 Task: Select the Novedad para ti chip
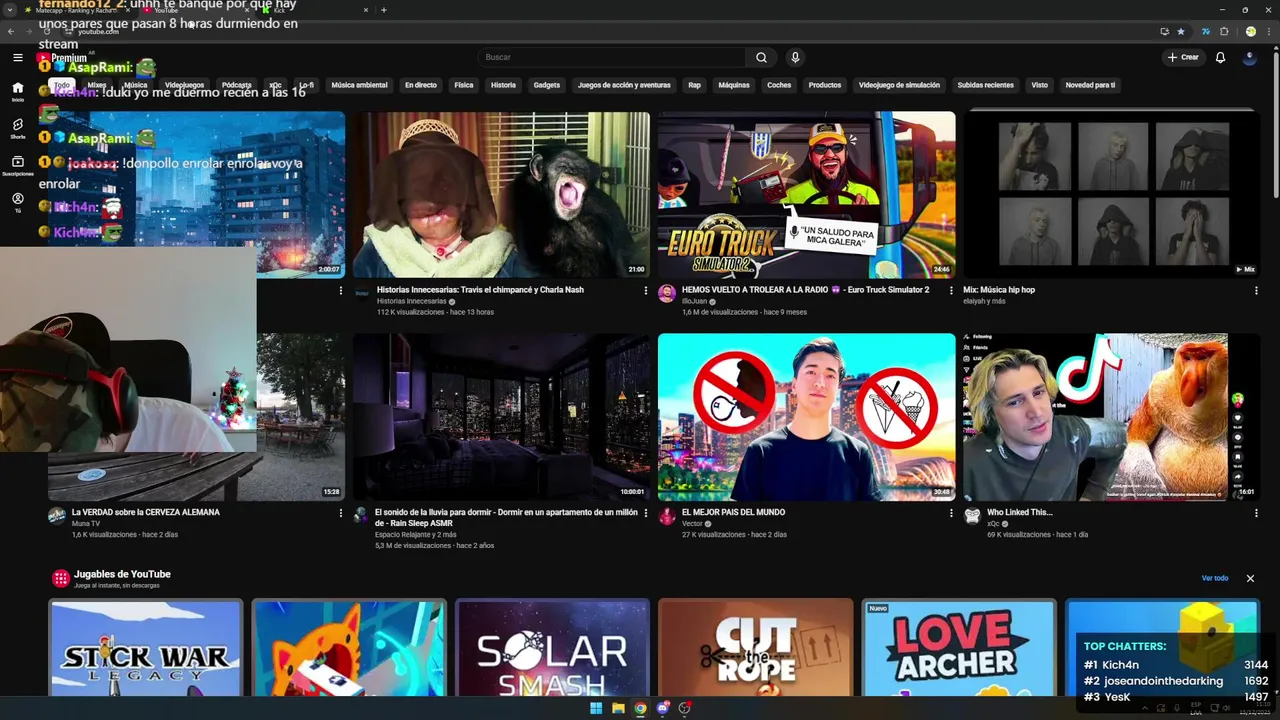[1090, 85]
